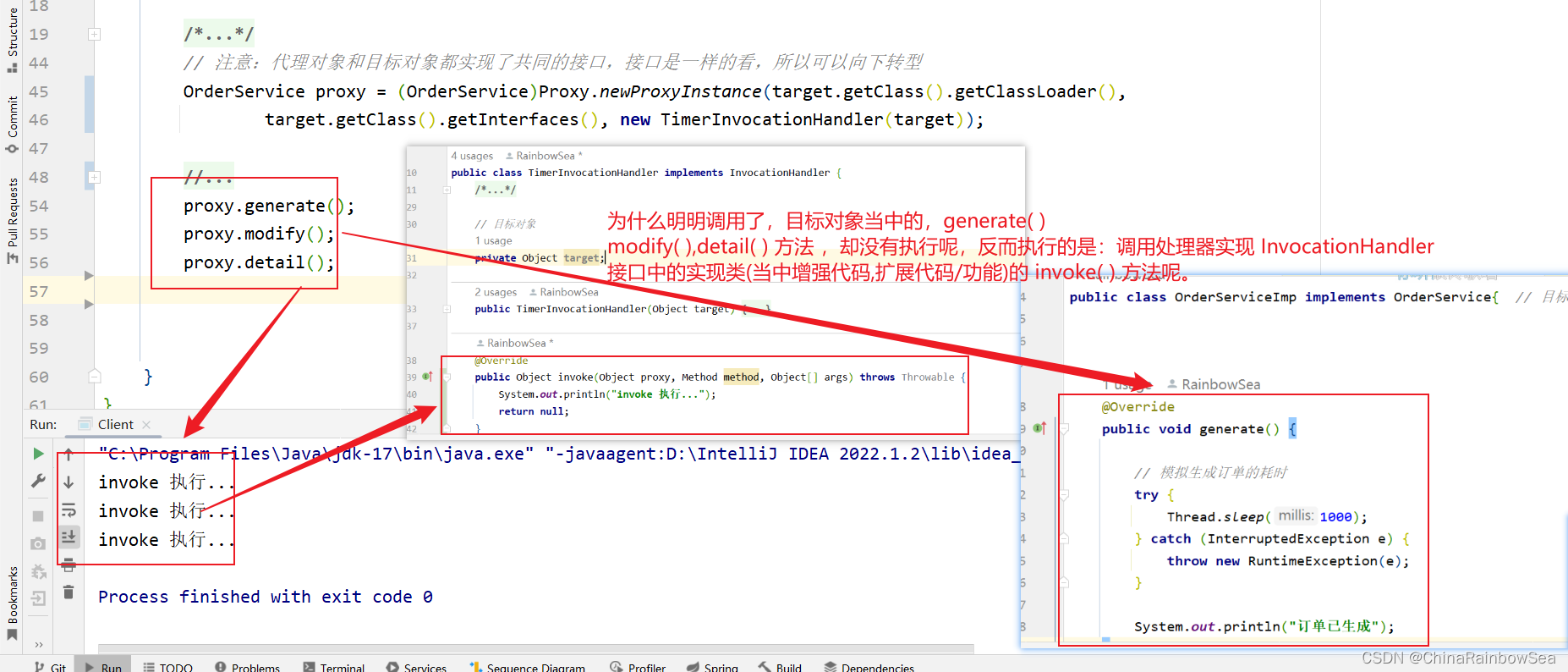Click up arrow for previous stack trace
The image size is (1568, 672).
69,454
